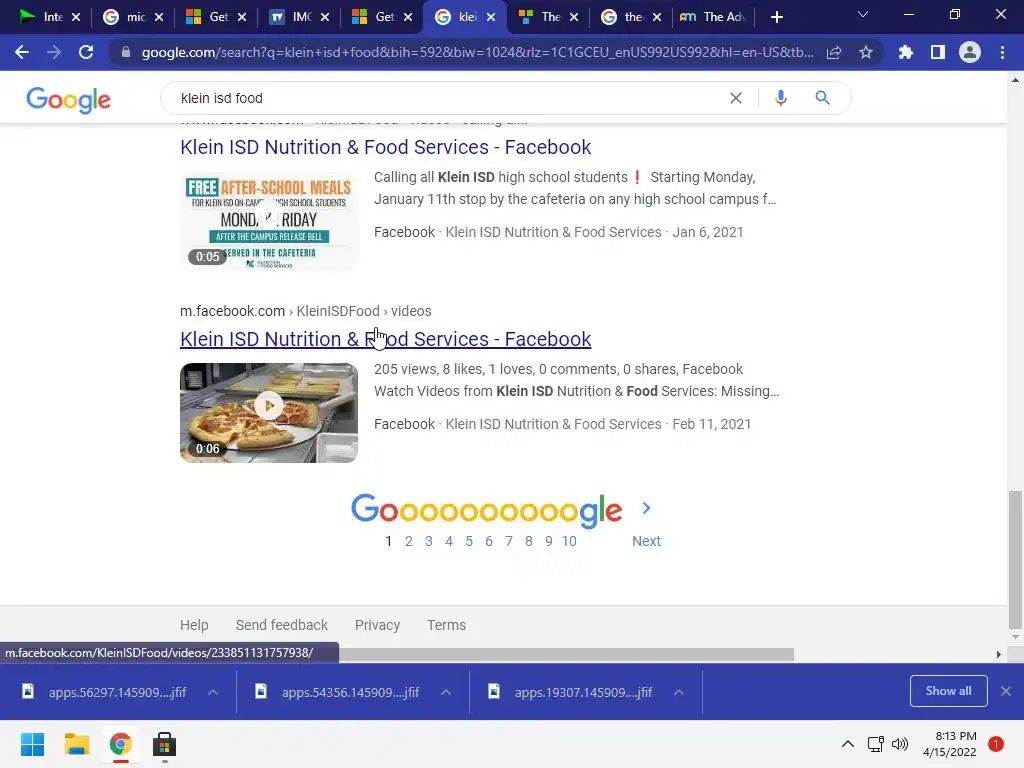Close the downloads bar
Image resolution: width=1024 pixels, height=768 pixels.
pyautogui.click(x=1006, y=691)
